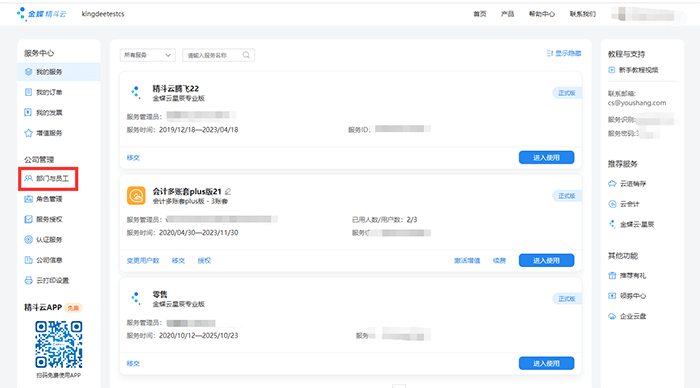The height and width of the screenshot is (388, 700).
Task: Open 云进销存 recommended service
Action: click(627, 184)
